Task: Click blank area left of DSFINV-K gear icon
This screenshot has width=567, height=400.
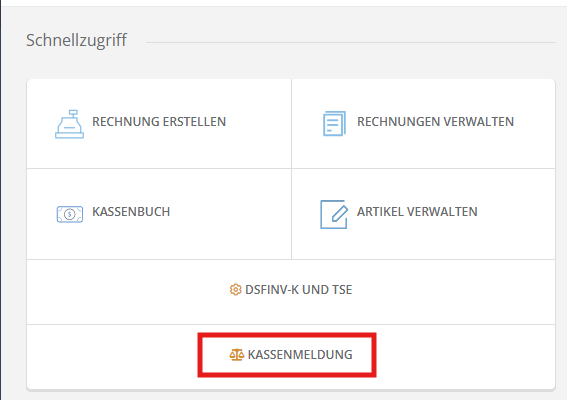Action: 127,292
